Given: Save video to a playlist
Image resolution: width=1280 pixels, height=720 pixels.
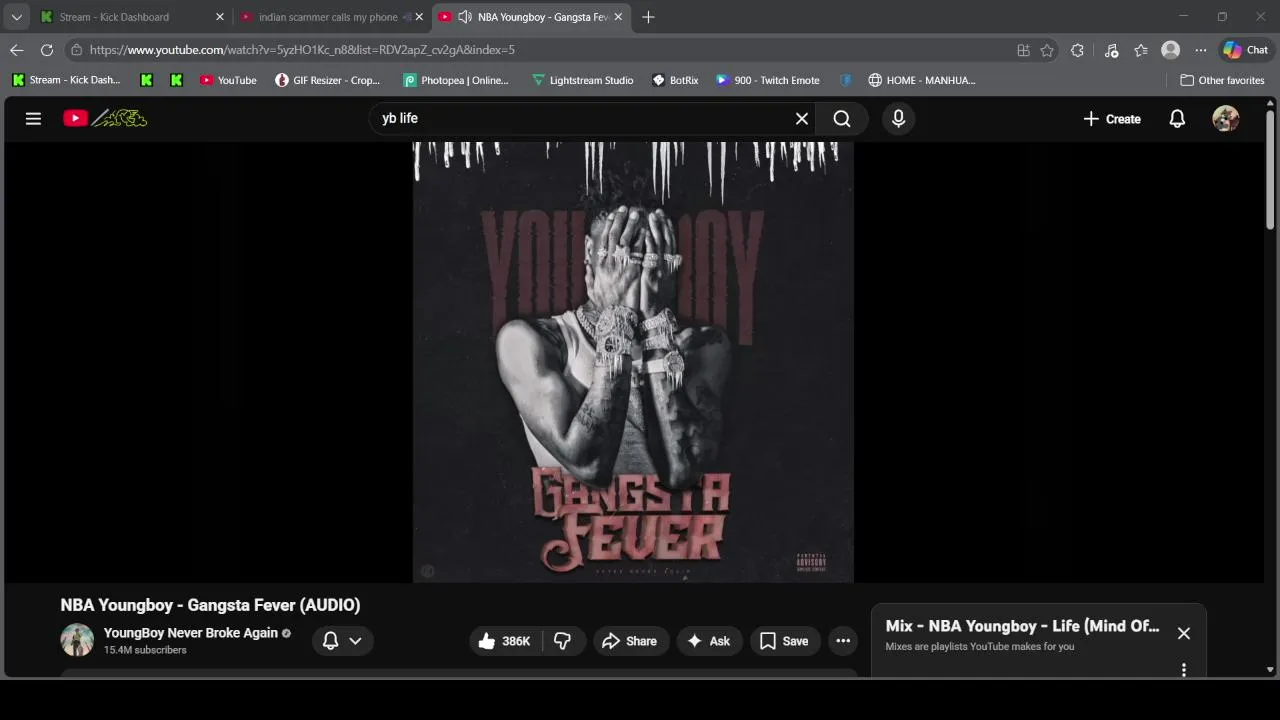Looking at the screenshot, I should coord(784,641).
